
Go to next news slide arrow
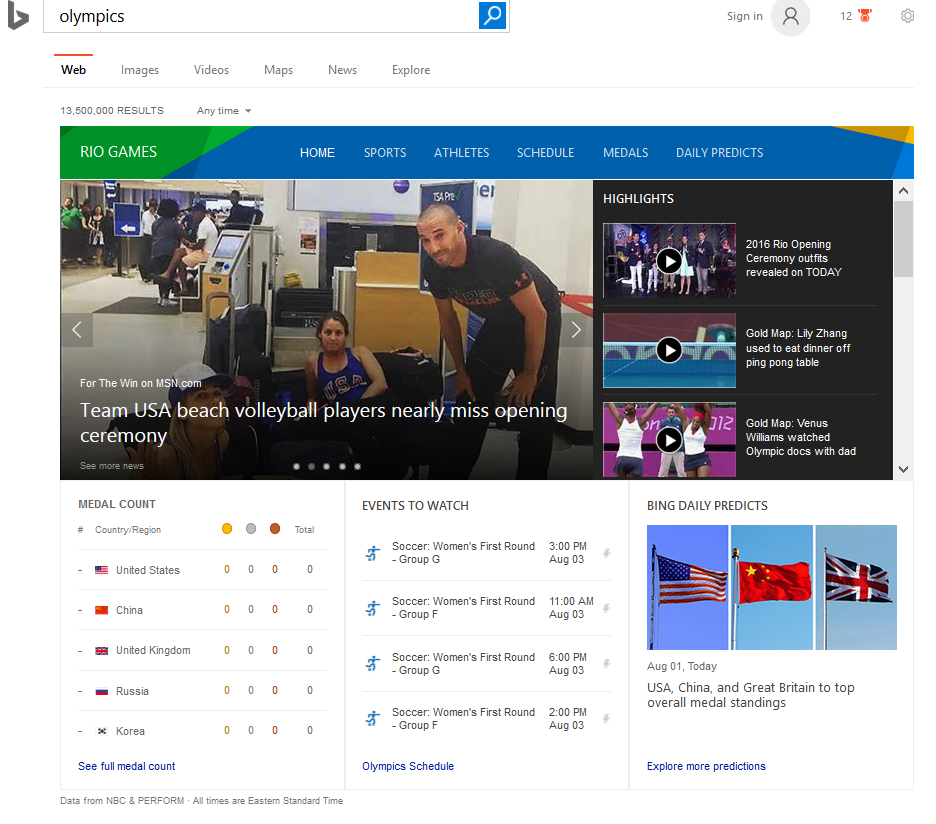[x=575, y=330]
